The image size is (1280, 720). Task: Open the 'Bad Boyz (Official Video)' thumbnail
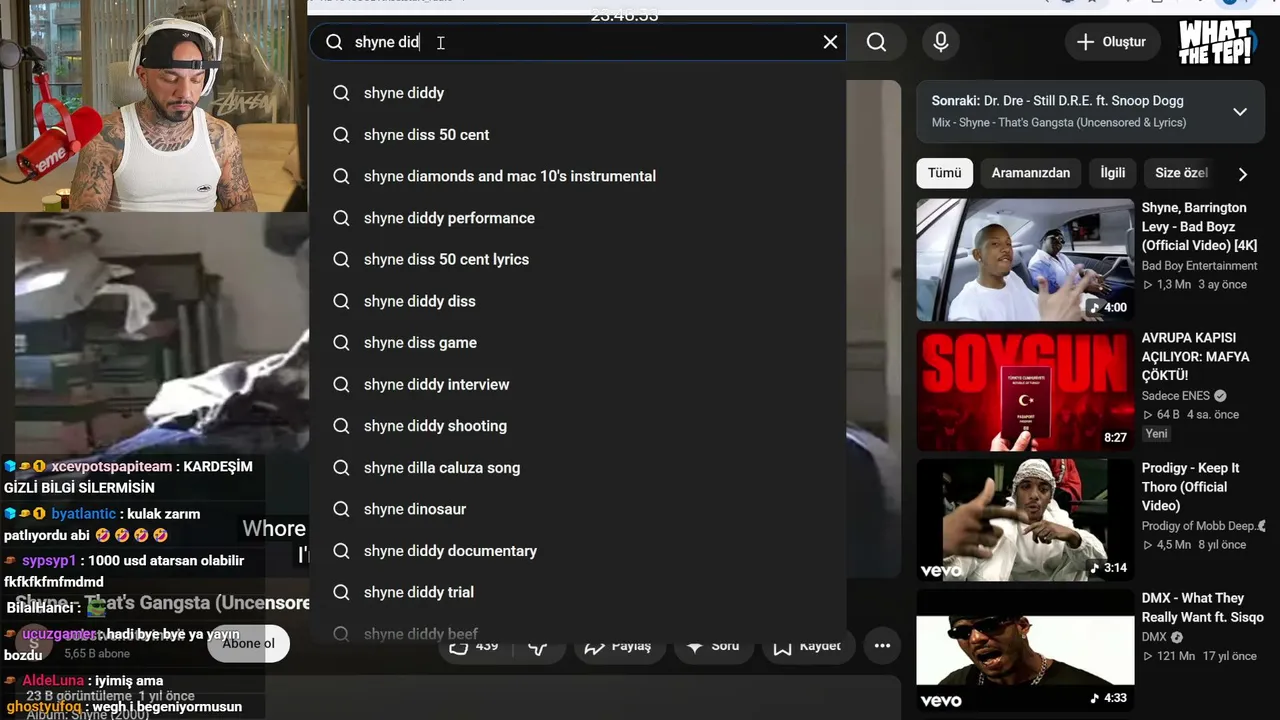pos(1025,260)
